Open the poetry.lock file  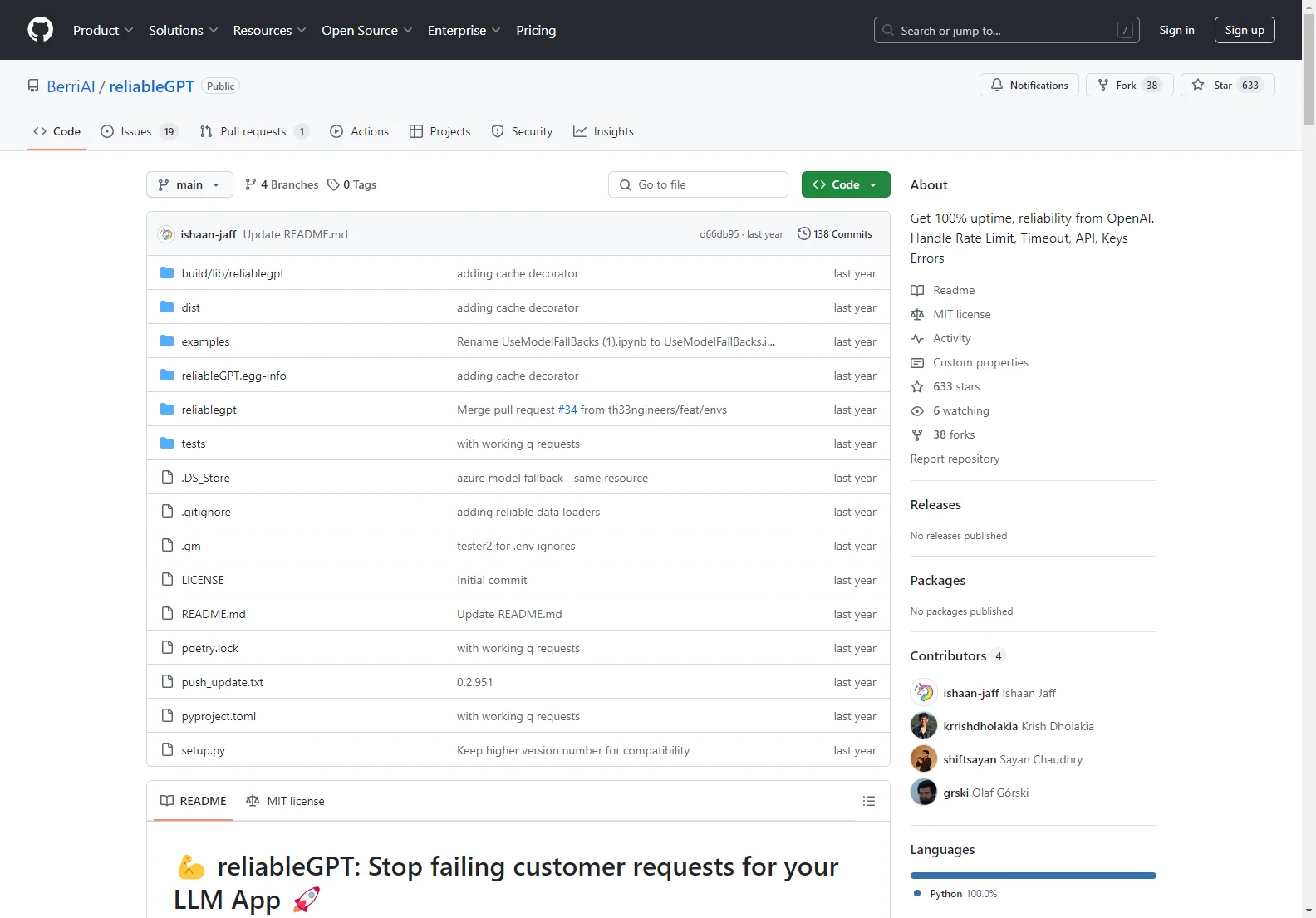click(x=209, y=648)
